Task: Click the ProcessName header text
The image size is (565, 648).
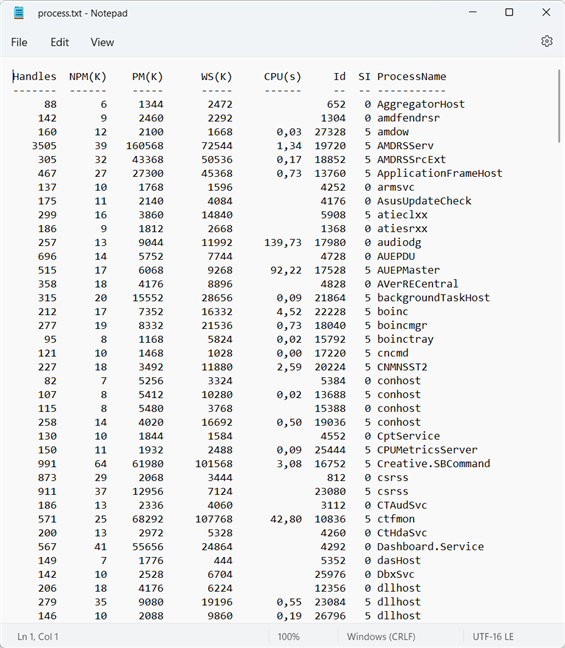Action: point(412,76)
